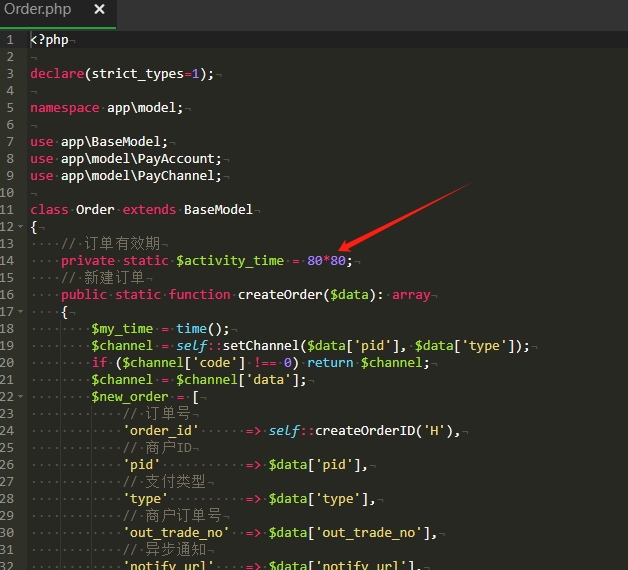Select the Order.php file tab
This screenshot has height=570, width=628.
pos(58,14)
